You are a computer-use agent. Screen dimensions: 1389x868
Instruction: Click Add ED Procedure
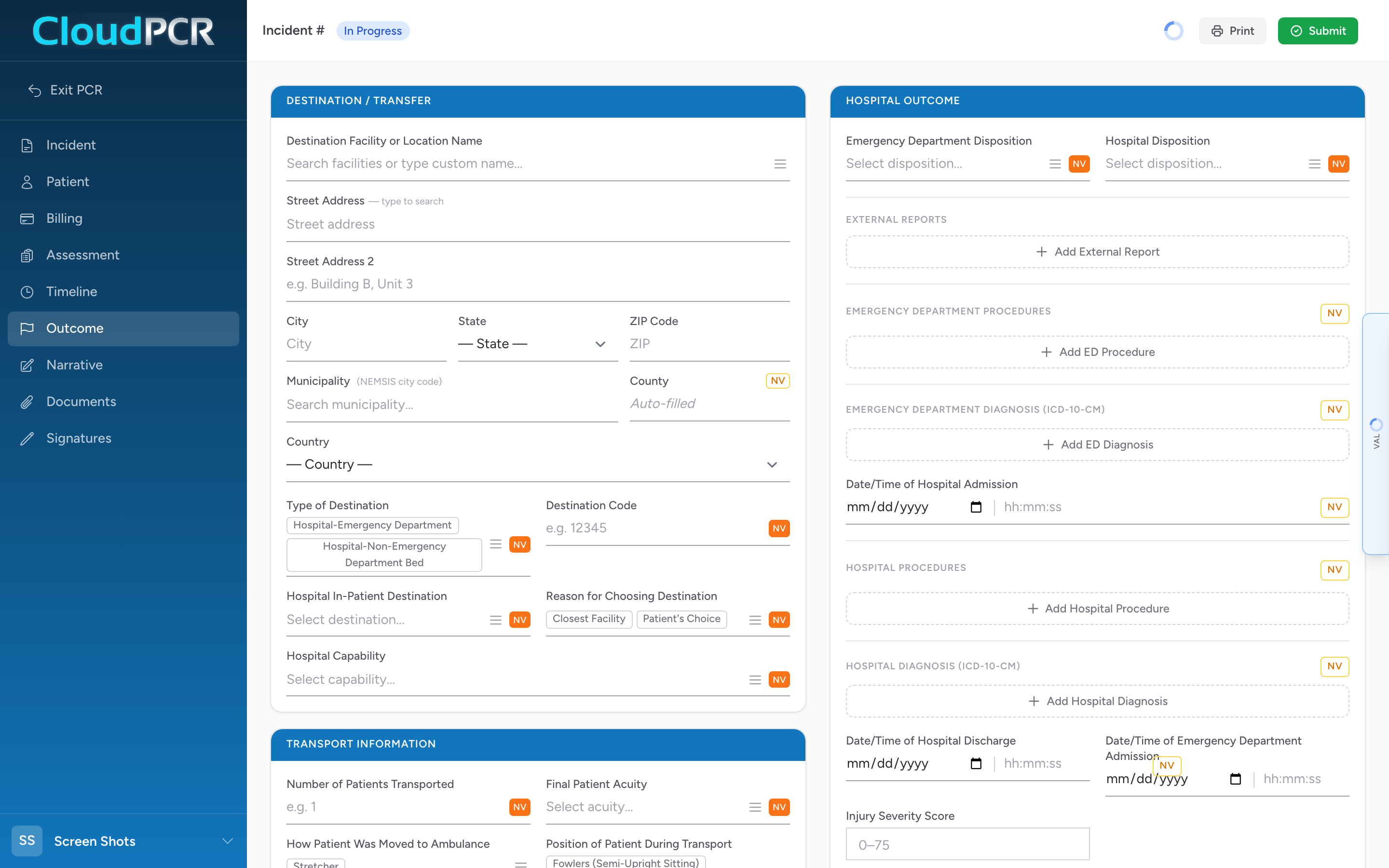[x=1097, y=352]
